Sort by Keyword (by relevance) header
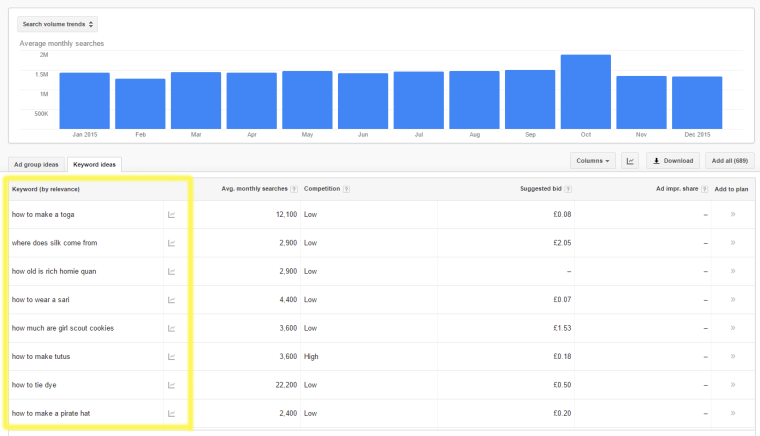 46,189
